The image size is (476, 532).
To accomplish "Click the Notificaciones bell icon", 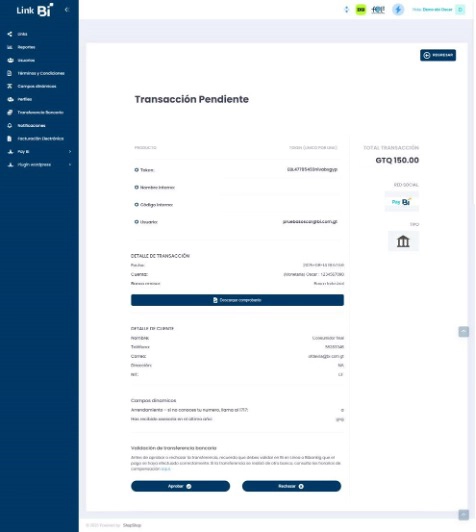I will pos(10,126).
